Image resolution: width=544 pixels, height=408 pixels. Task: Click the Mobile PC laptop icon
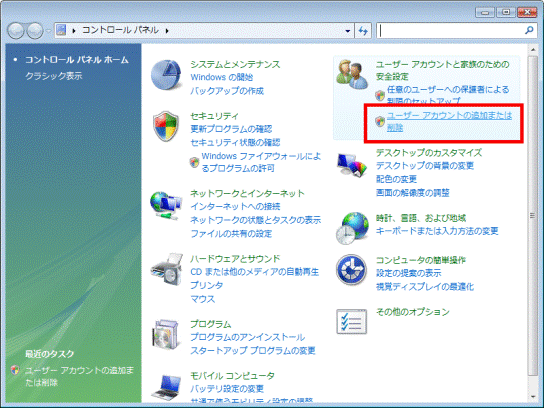pos(166,388)
